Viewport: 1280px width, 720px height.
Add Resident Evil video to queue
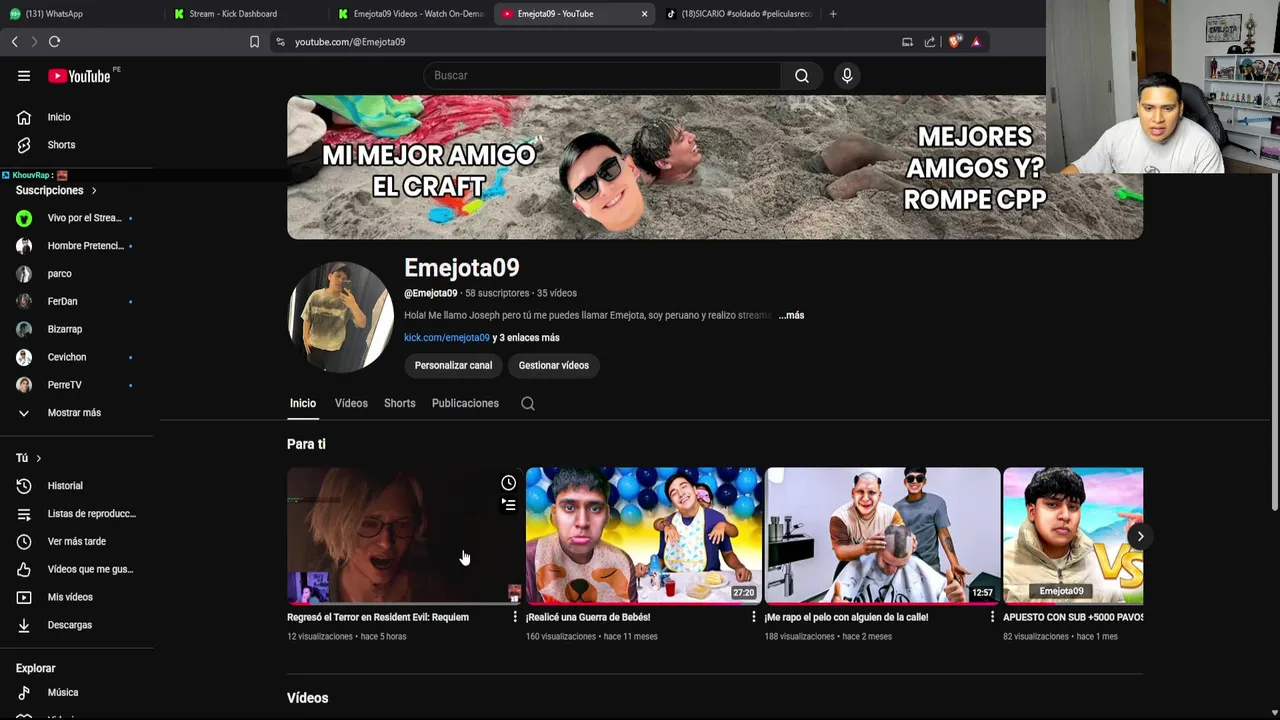(x=508, y=505)
